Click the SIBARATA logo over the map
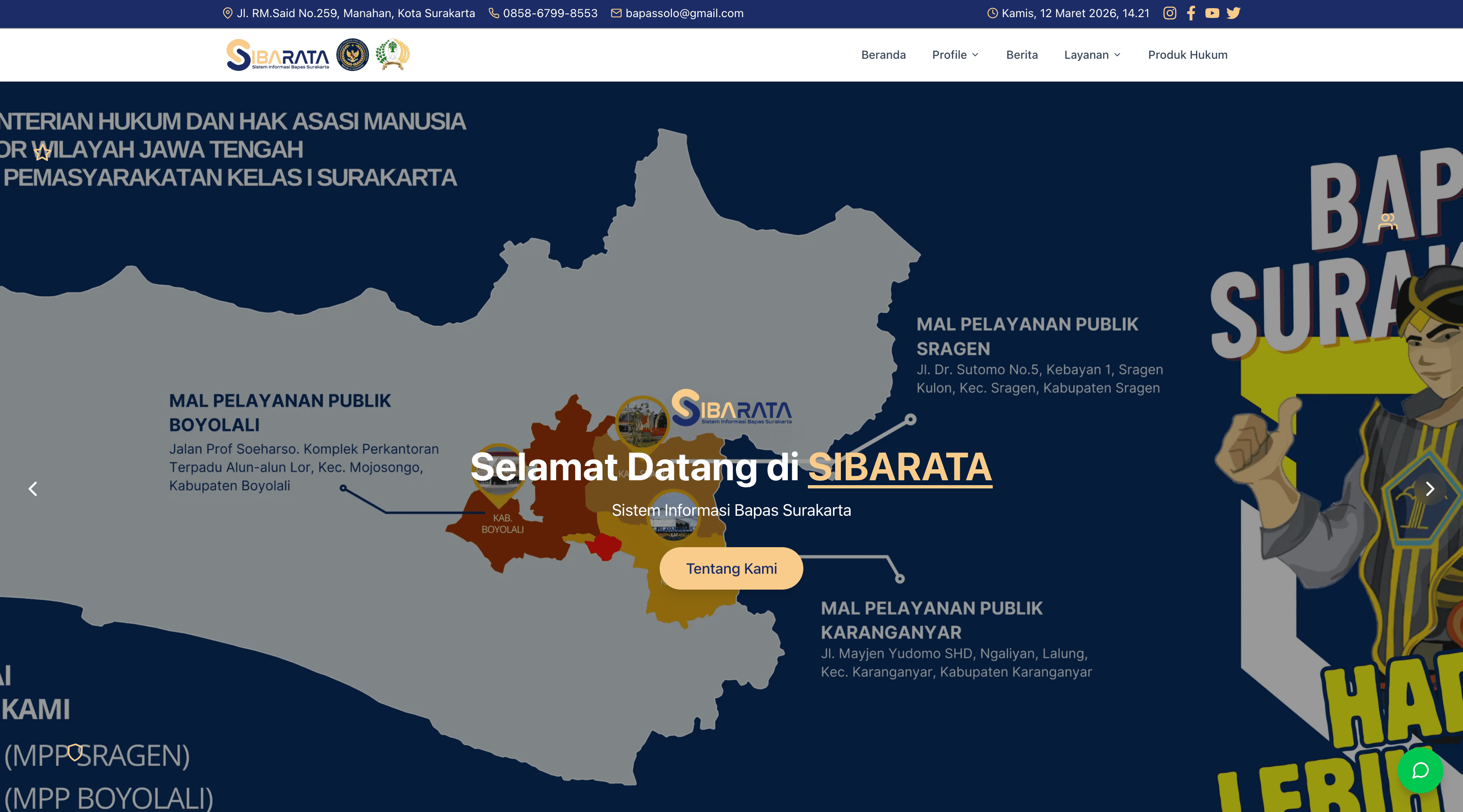This screenshot has height=812, width=1463. point(731,407)
